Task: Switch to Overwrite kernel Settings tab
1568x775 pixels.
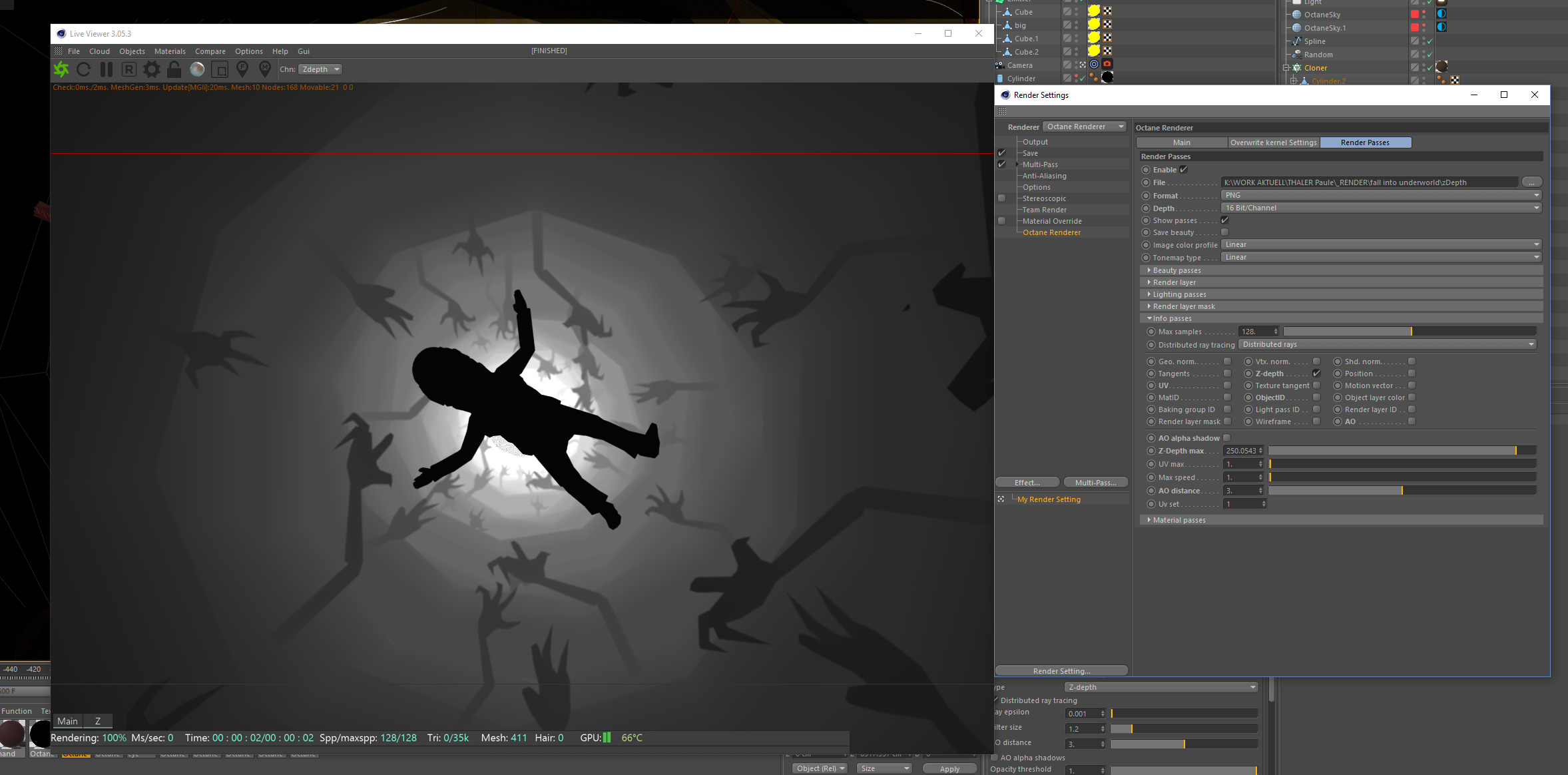Action: click(1273, 142)
